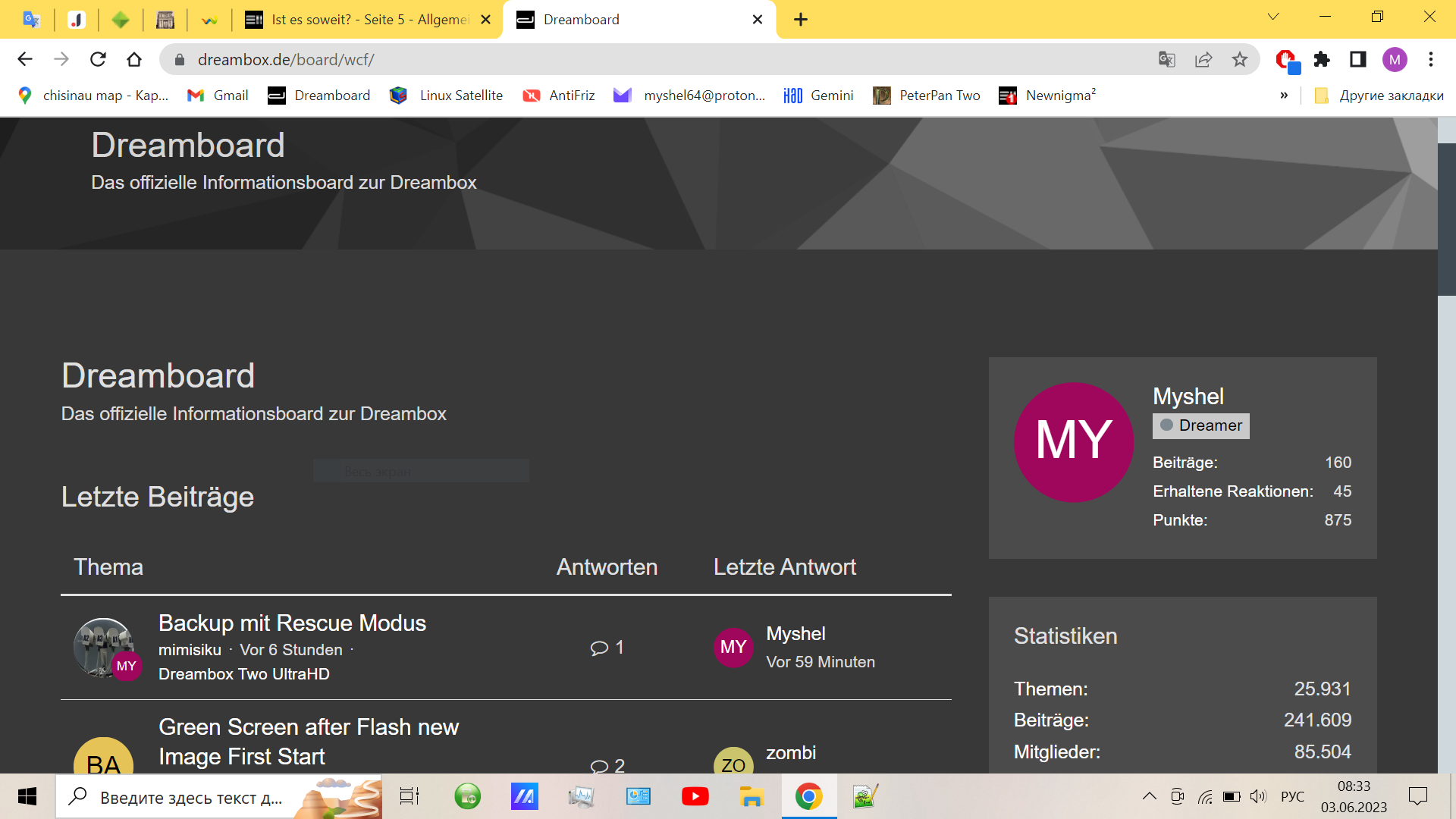Toggle the РУС keyboard language indicator
This screenshot has width=1456, height=819.
[x=1292, y=796]
